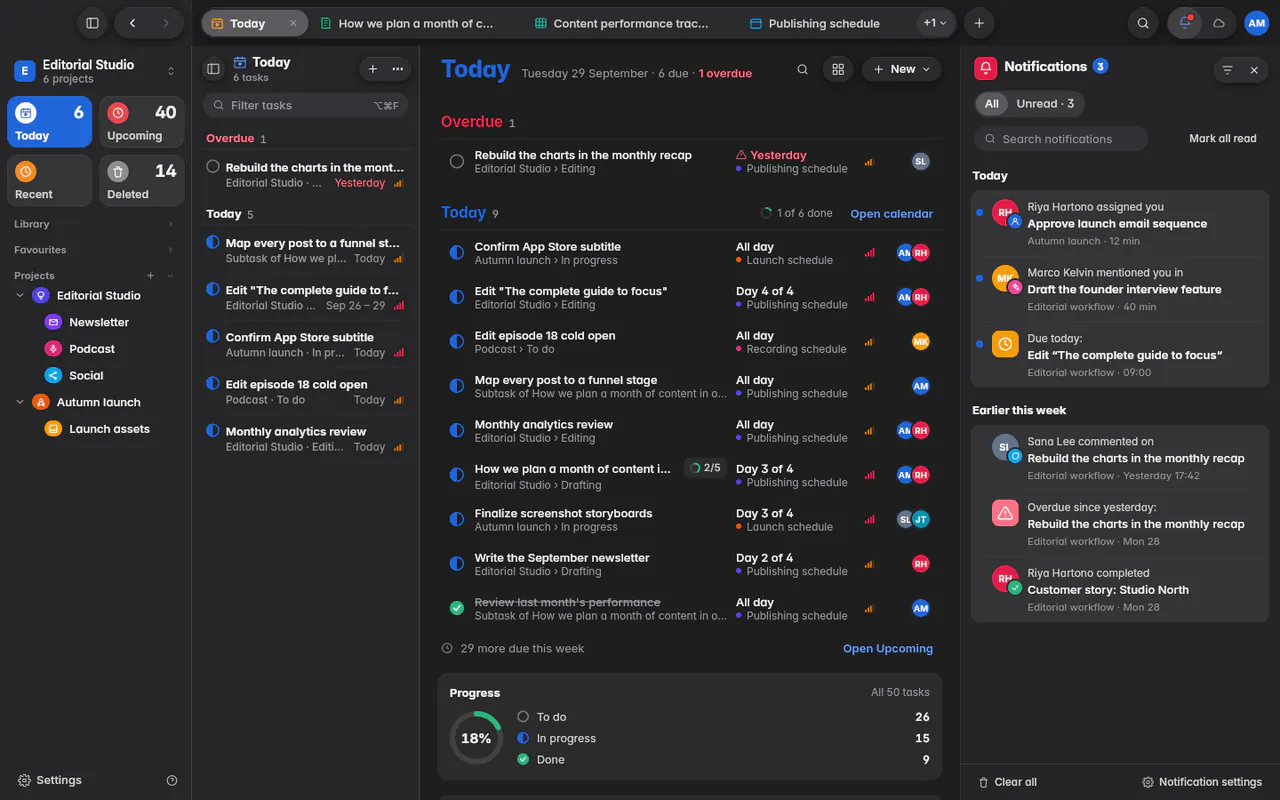This screenshot has width=1280, height=800.
Task: Click the 18% progress ring
Action: 476,738
